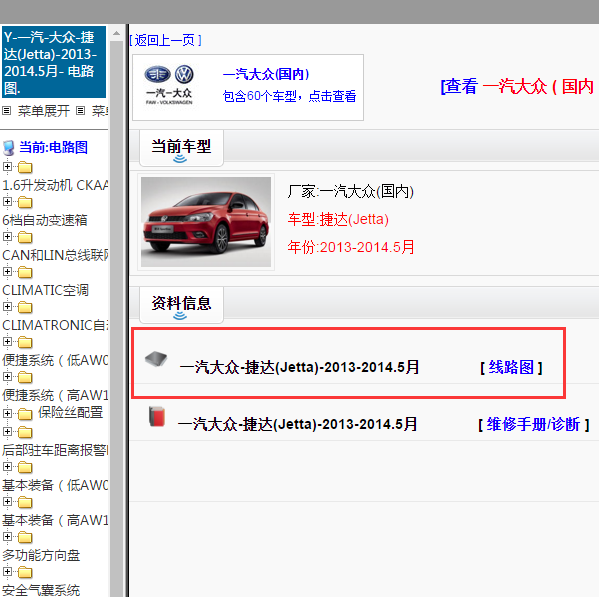The height and width of the screenshot is (597, 599).
Task: Click the 年份:2013-2014.5月 text
Action: point(351,247)
